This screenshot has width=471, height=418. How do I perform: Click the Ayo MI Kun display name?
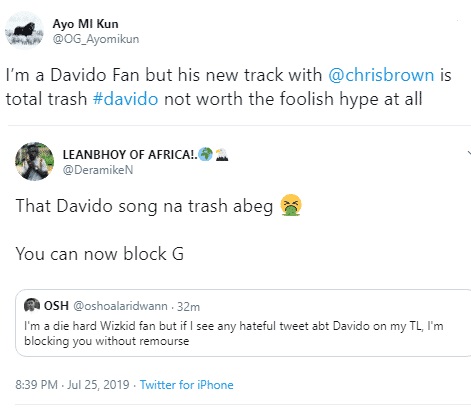pos(85,24)
